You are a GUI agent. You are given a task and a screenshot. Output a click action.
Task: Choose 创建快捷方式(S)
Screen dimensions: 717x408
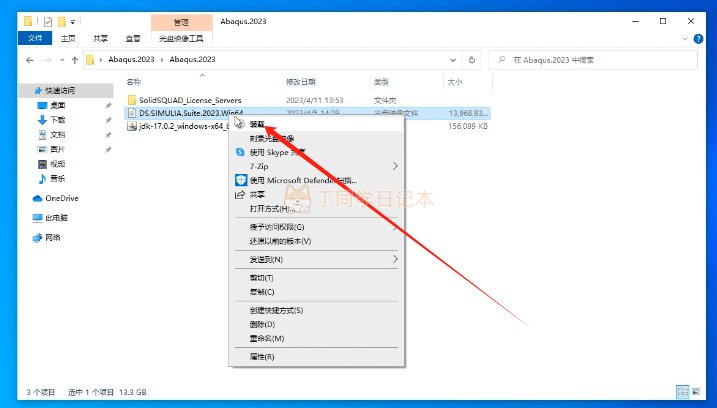(x=316, y=310)
